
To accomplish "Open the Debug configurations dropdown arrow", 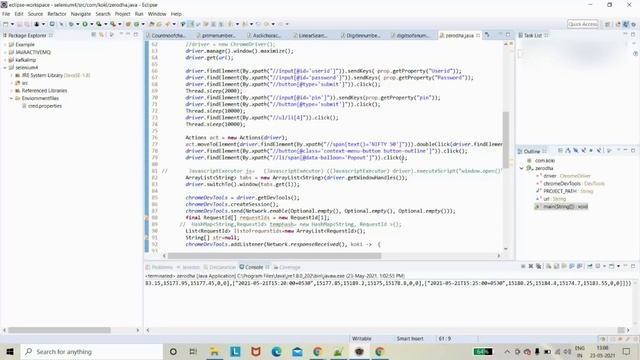I will tap(78, 24).
